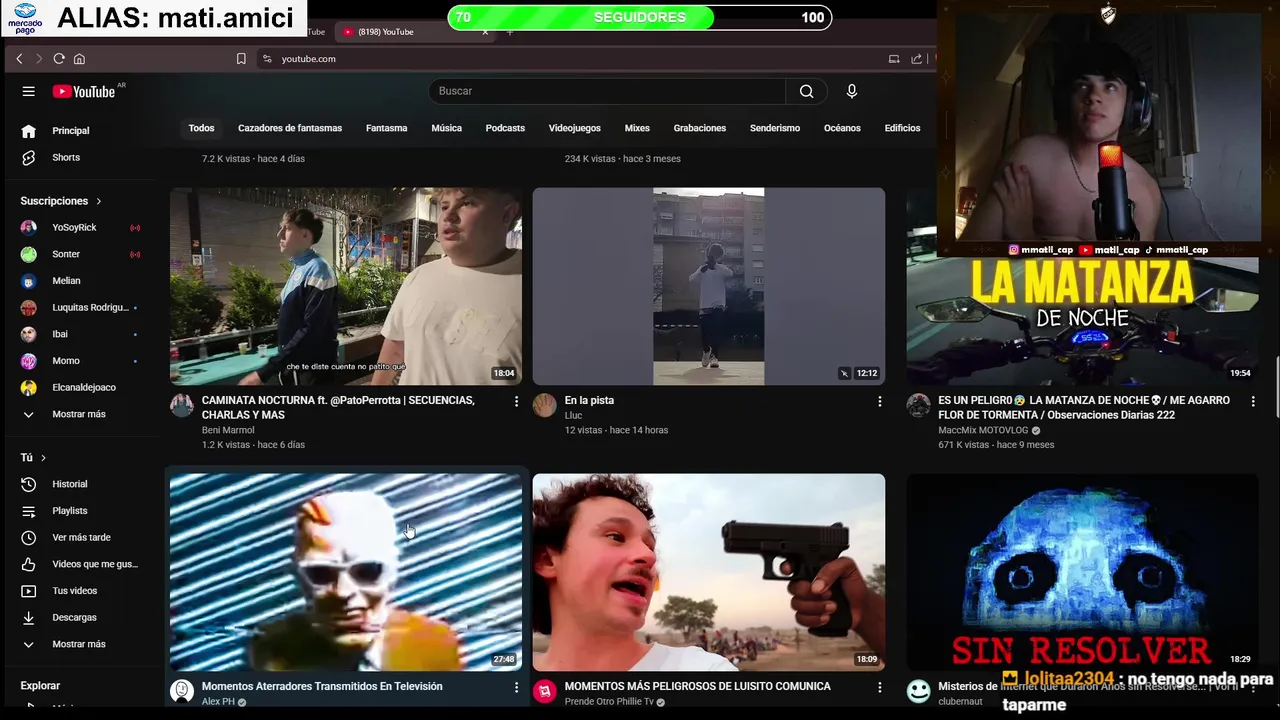Close the YouTube browser tab
The height and width of the screenshot is (720, 1280).
coord(485,32)
